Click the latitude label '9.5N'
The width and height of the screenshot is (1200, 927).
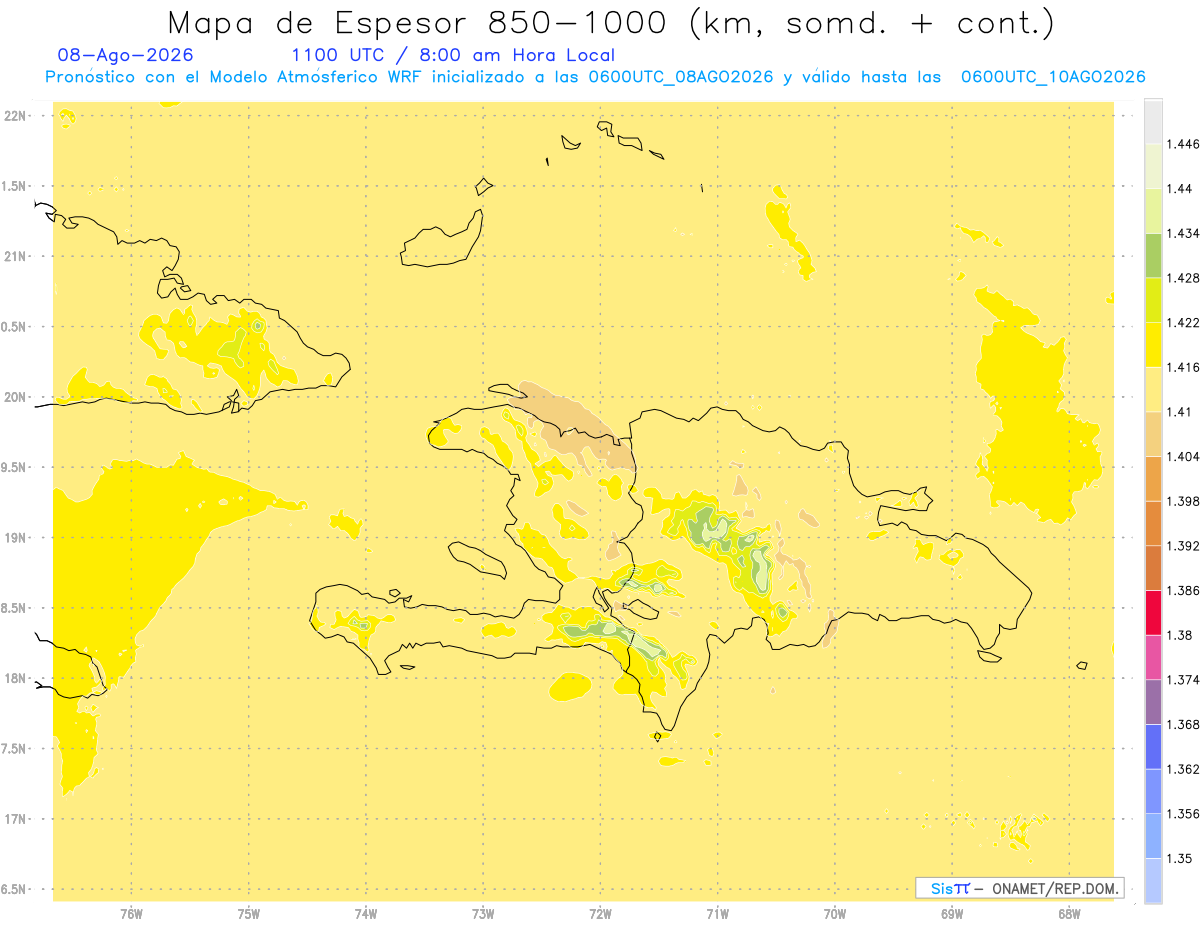pyautogui.click(x=15, y=468)
